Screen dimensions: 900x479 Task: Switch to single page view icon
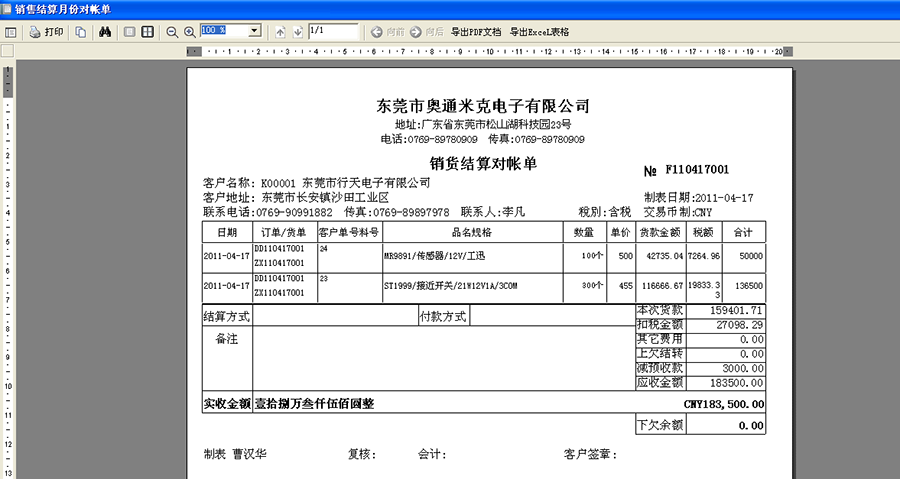click(x=130, y=32)
